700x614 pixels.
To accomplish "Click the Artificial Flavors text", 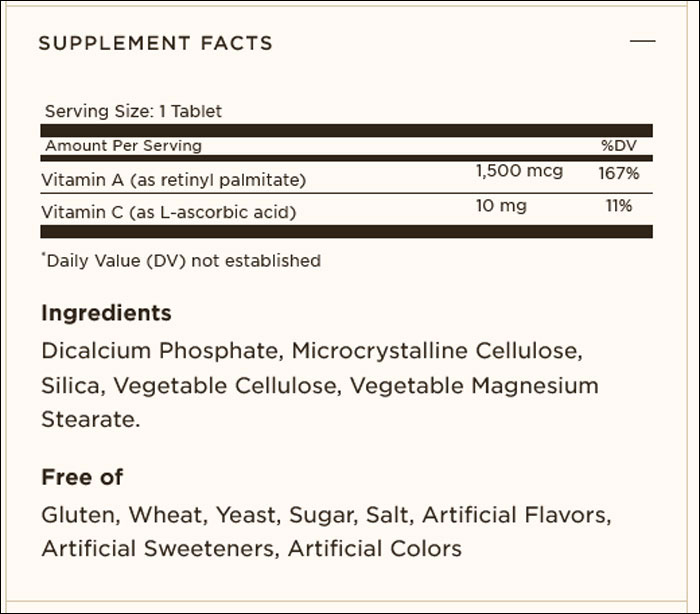I will click(517, 515).
